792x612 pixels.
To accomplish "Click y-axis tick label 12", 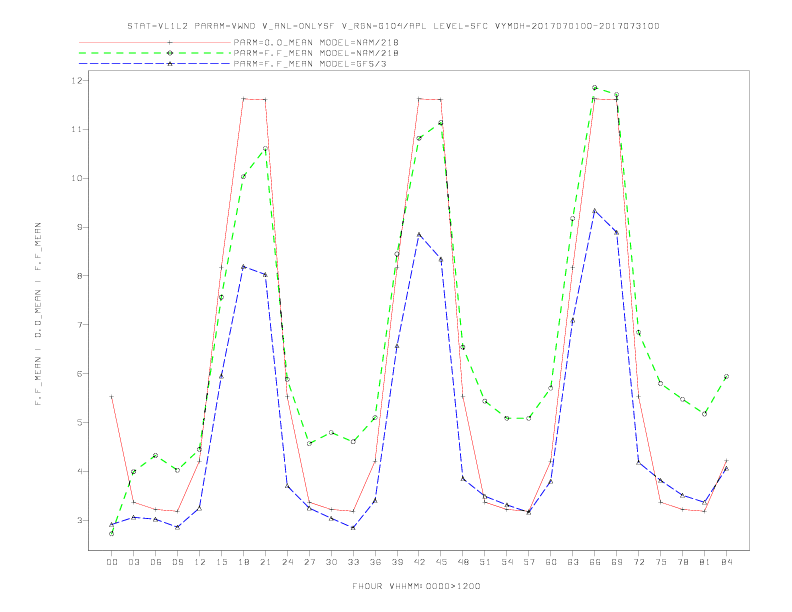I will pos(77,80).
